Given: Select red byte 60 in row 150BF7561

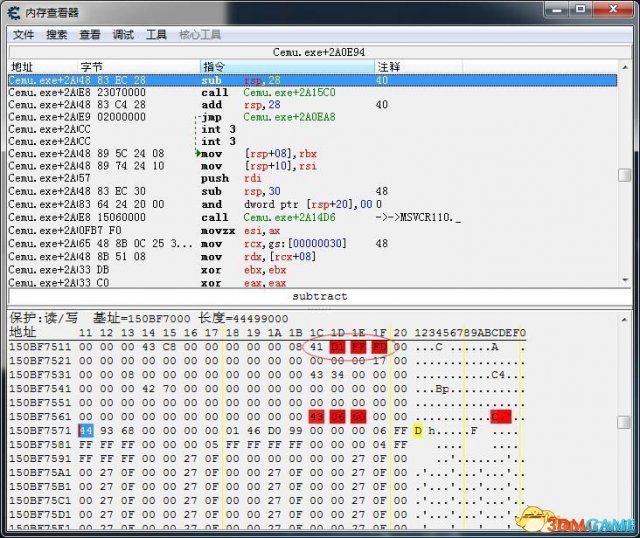Looking at the screenshot, I should point(358,417).
